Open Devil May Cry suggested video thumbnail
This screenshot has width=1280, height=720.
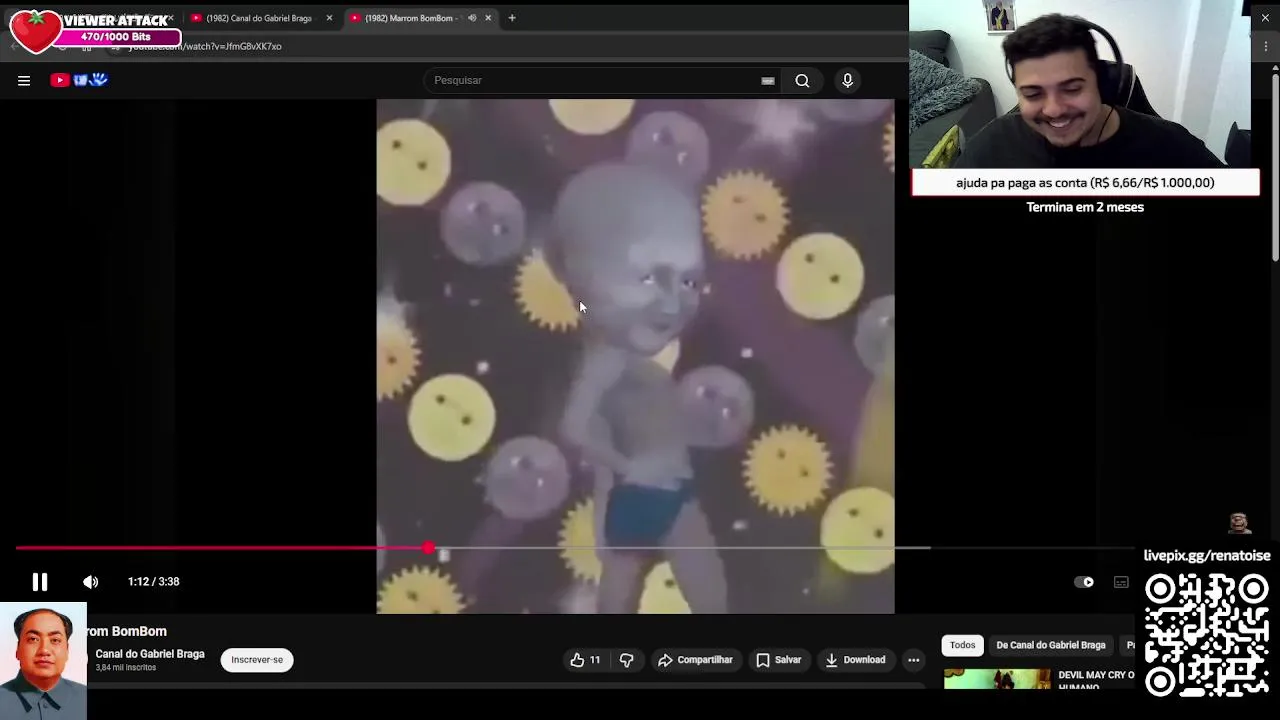[x=997, y=679]
